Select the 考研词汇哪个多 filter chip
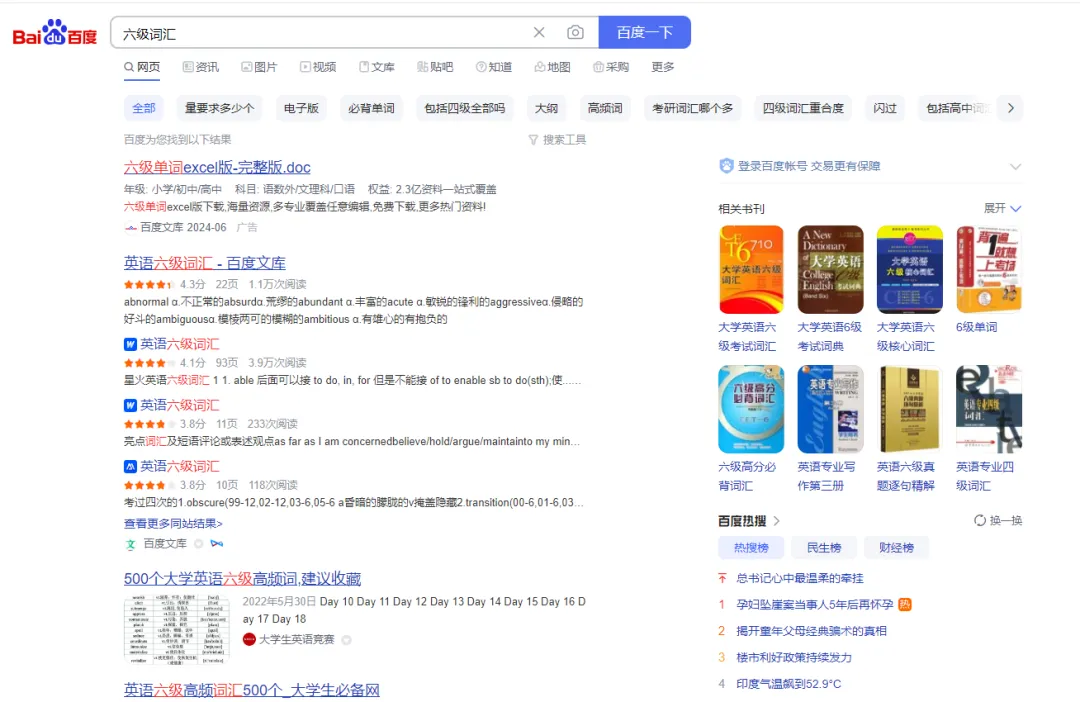Image resolution: width=1080 pixels, height=702 pixels. coord(692,108)
